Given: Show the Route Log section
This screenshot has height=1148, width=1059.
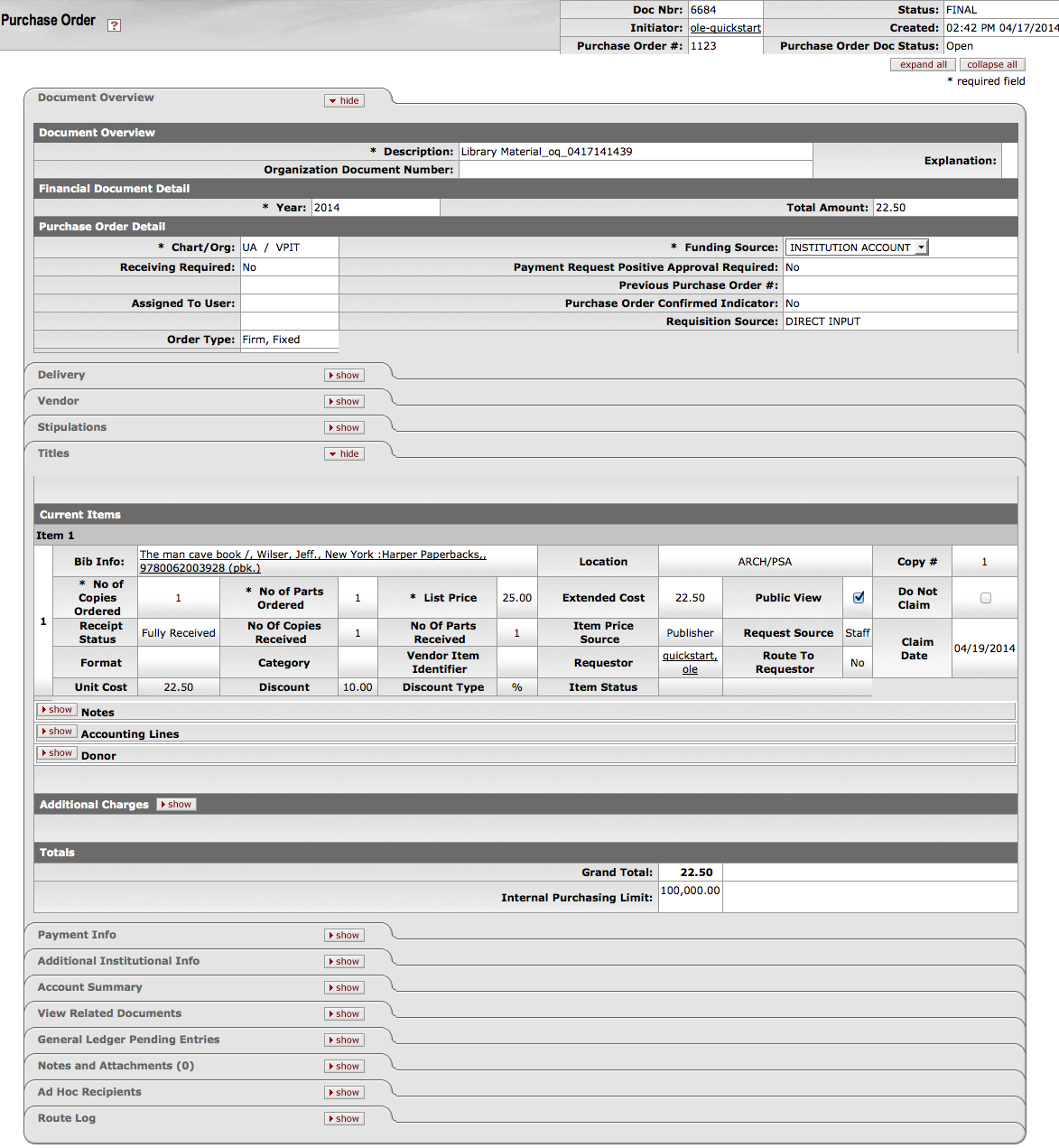Looking at the screenshot, I should (x=344, y=1118).
